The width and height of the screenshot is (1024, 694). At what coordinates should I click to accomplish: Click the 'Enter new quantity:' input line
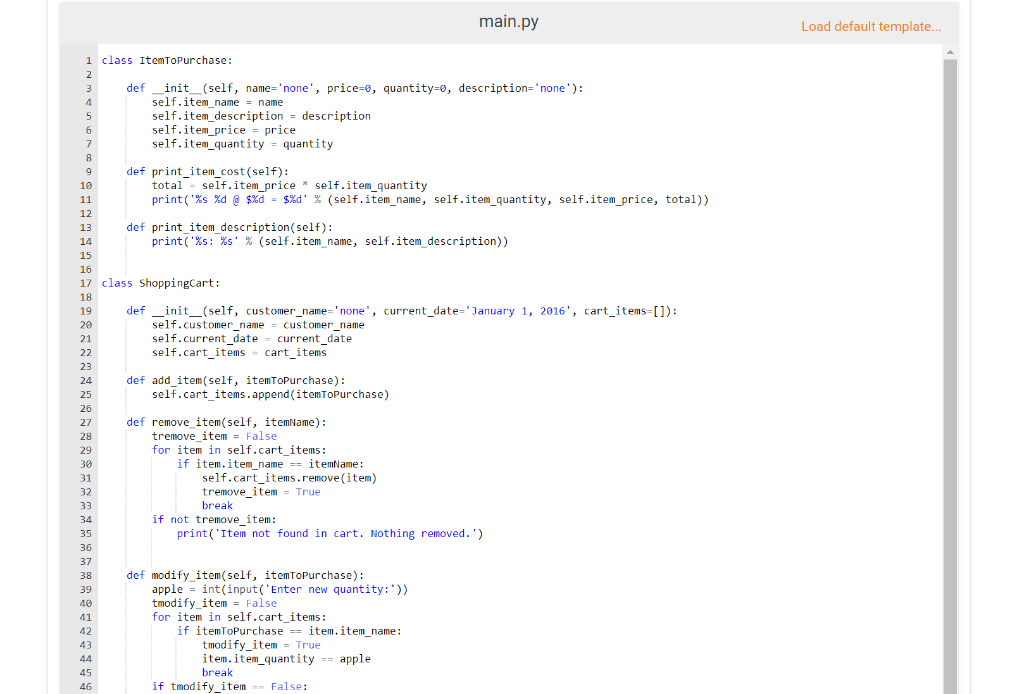coord(280,590)
